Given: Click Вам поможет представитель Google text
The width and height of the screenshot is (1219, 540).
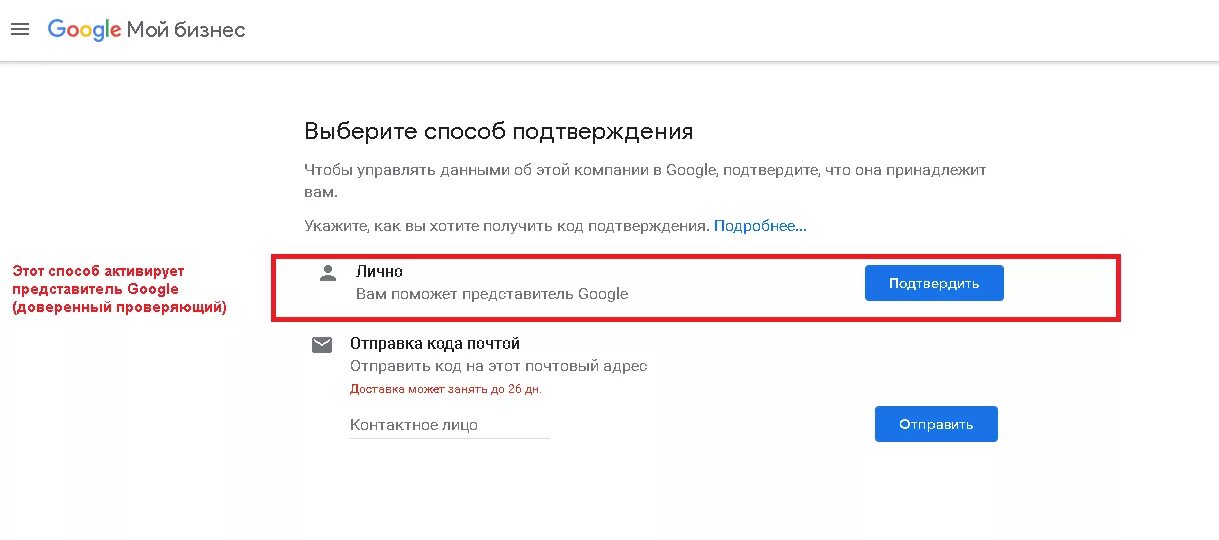Looking at the screenshot, I should point(492,294).
